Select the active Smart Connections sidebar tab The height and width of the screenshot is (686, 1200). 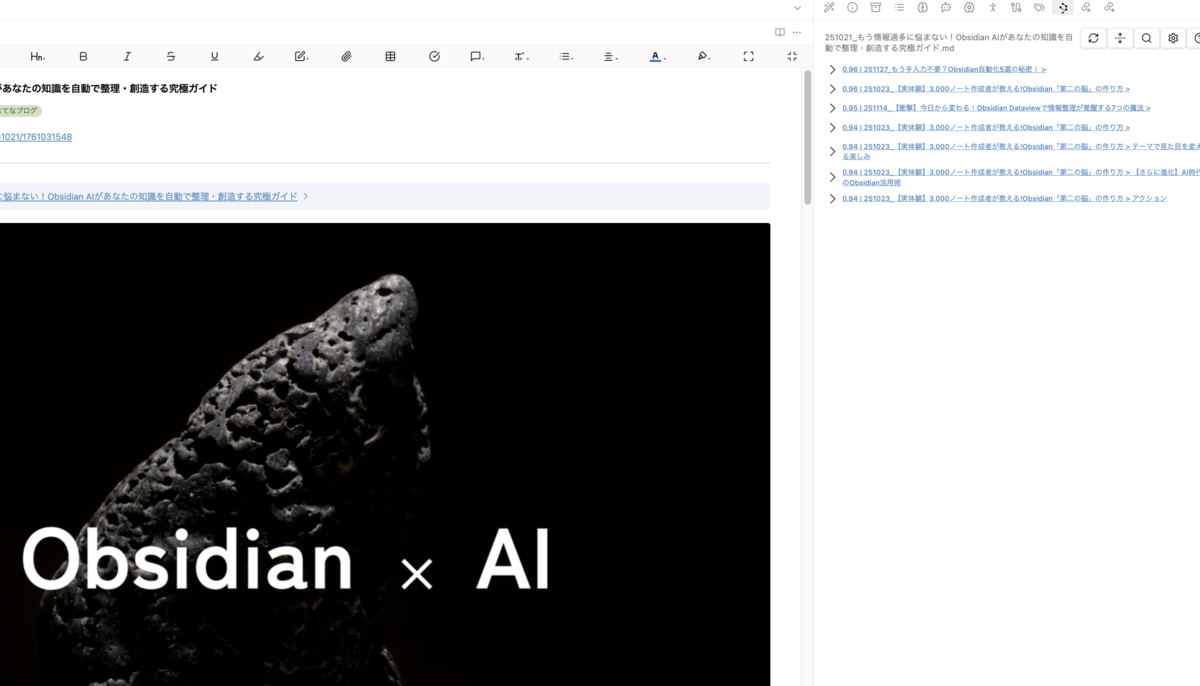coord(1063,8)
